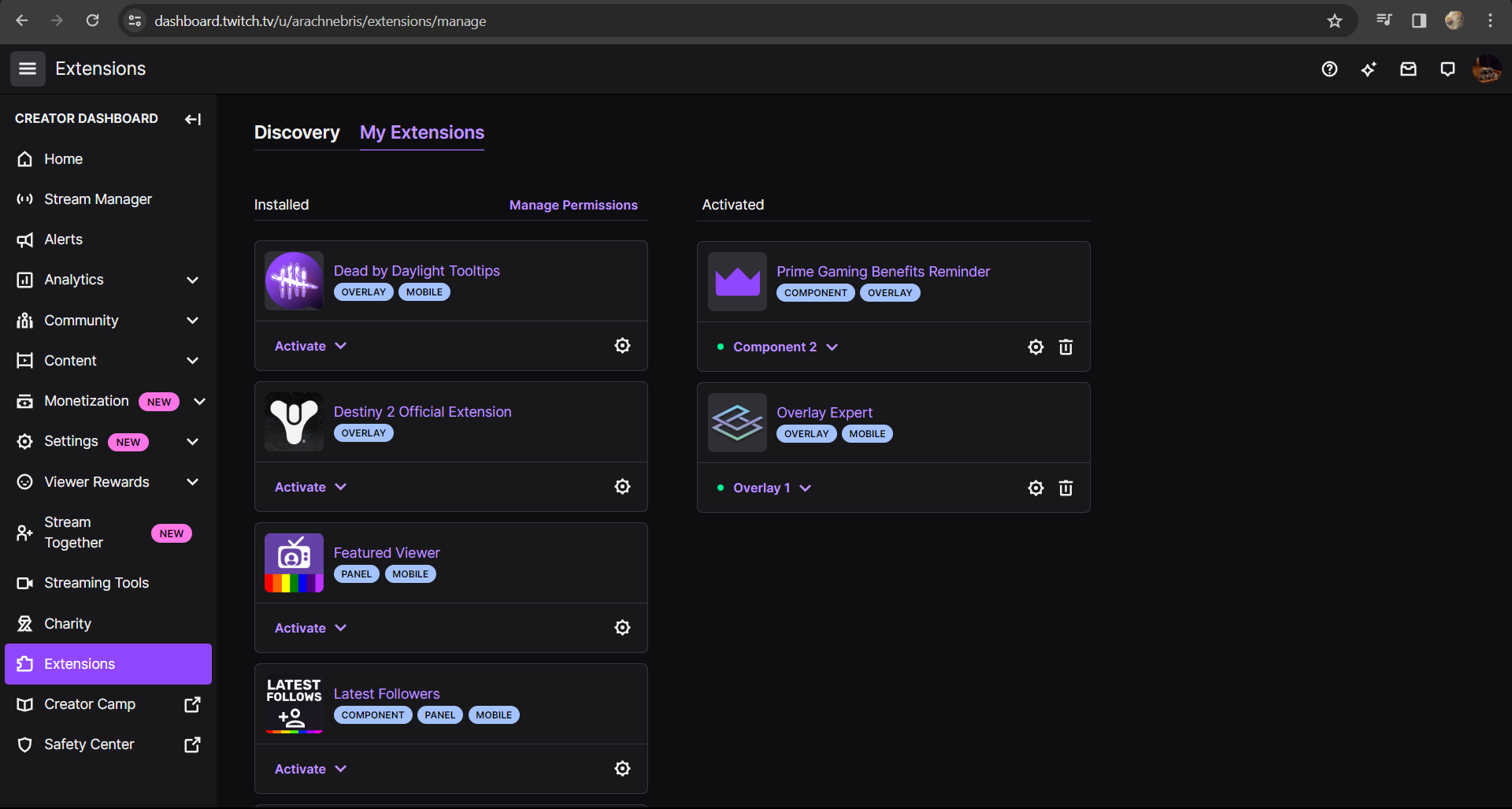Open Chrome's three-dot menu
The height and width of the screenshot is (809, 1512).
pyautogui.click(x=1490, y=20)
